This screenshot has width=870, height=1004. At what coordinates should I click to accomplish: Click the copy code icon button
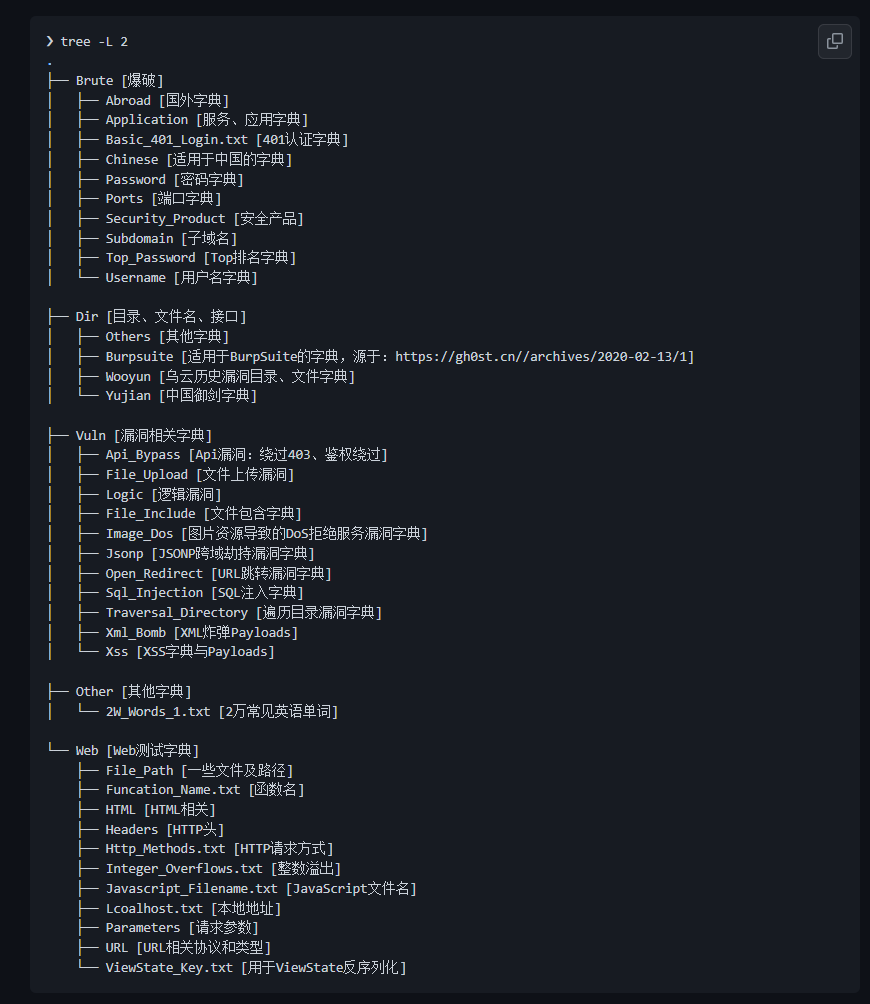[835, 42]
